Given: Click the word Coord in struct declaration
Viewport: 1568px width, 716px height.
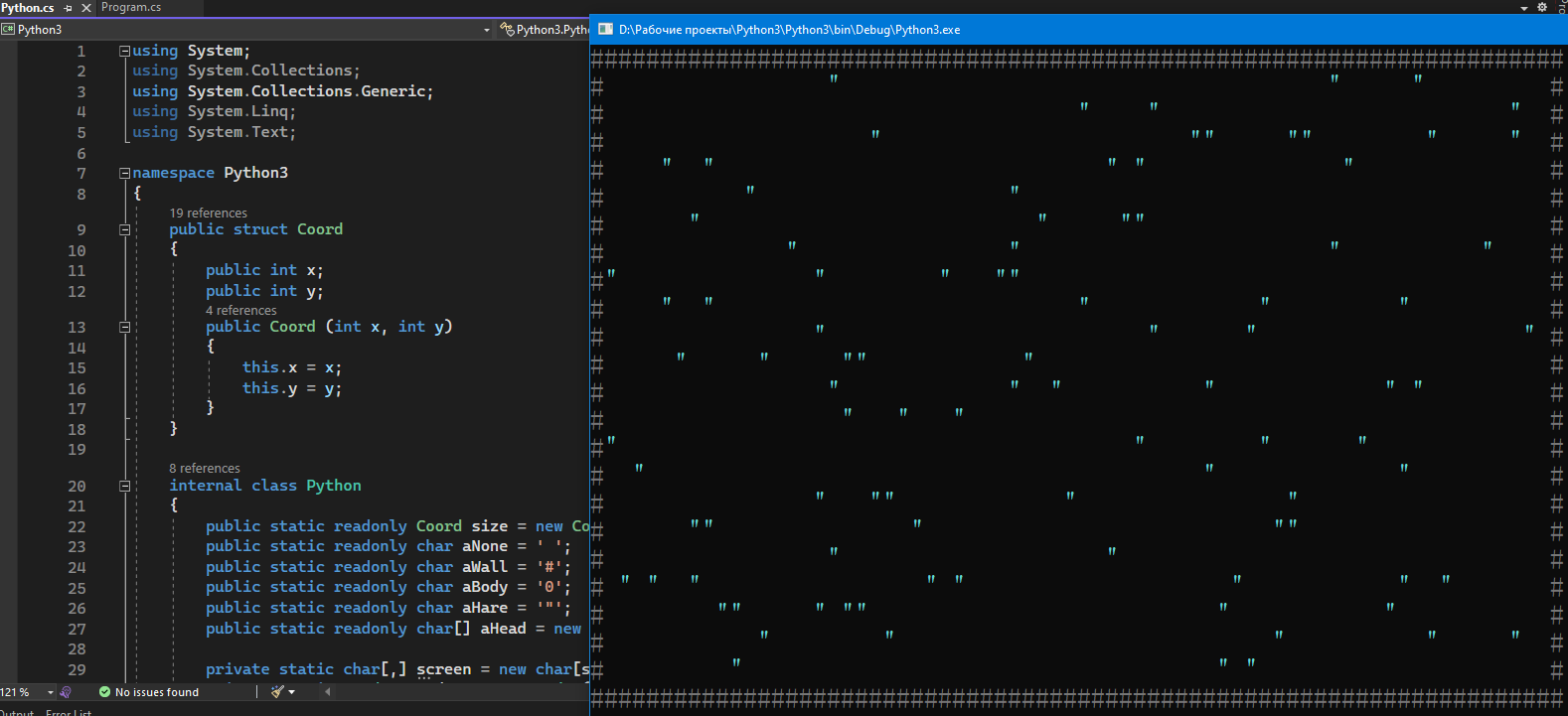Looking at the screenshot, I should [x=320, y=229].
